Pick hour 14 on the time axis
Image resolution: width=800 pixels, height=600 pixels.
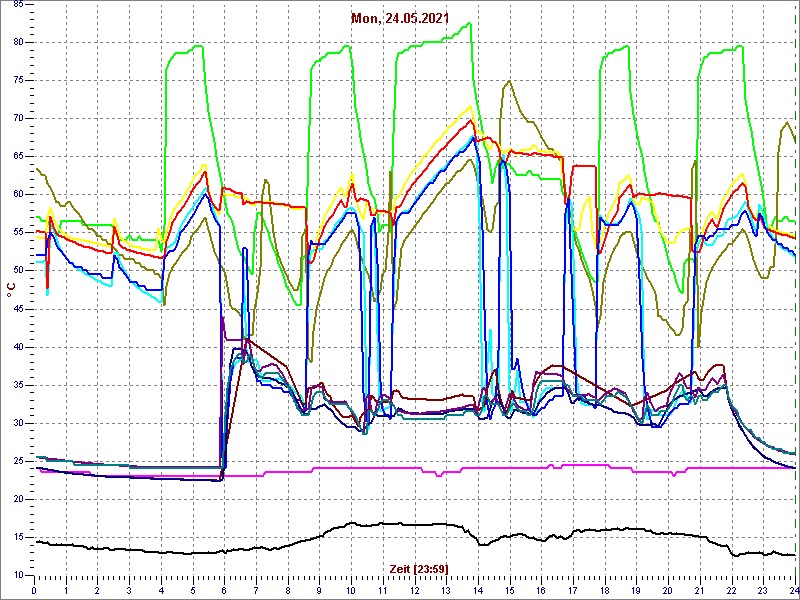pyautogui.click(x=478, y=591)
